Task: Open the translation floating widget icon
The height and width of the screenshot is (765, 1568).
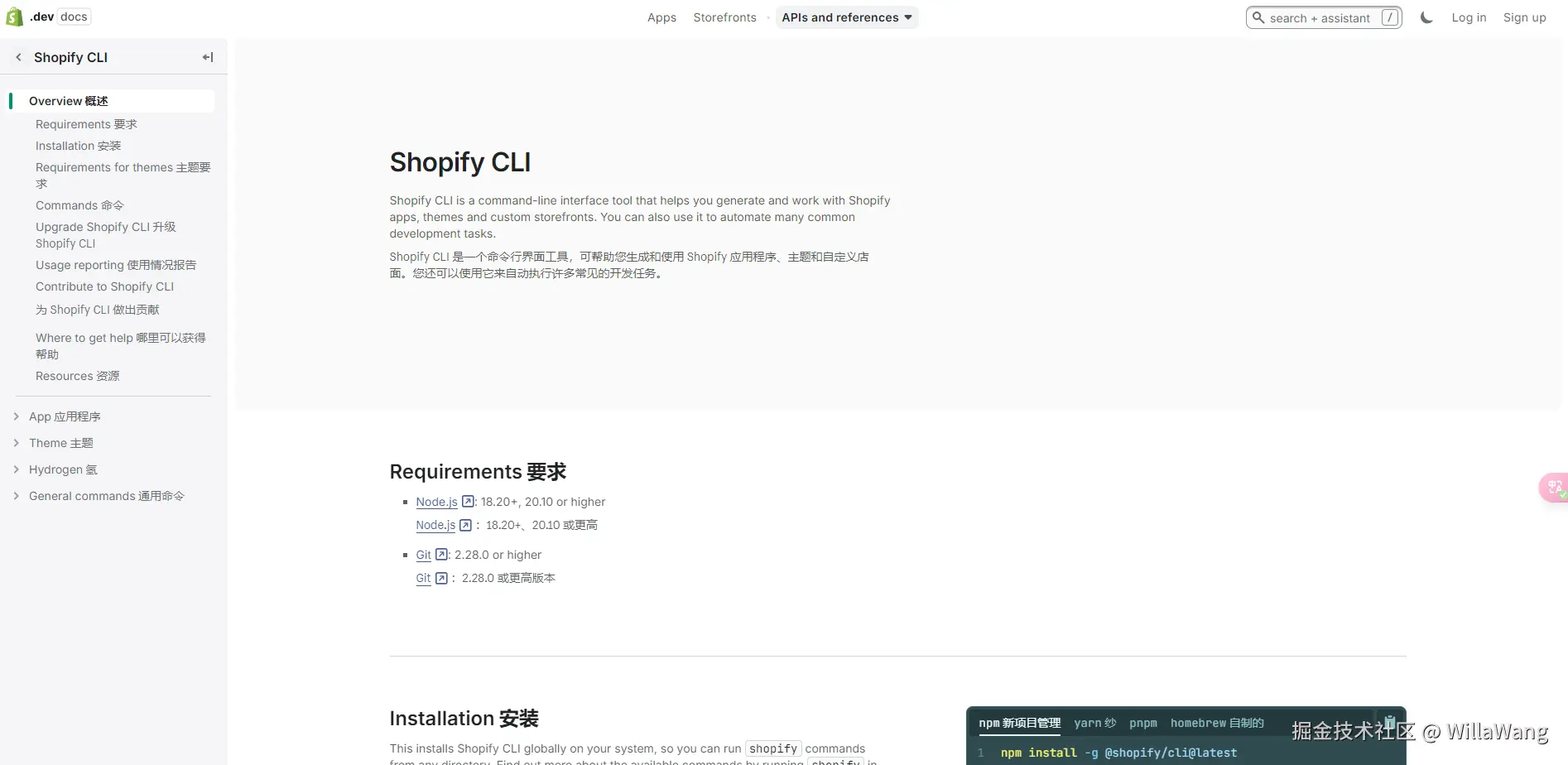Action: [1555, 488]
